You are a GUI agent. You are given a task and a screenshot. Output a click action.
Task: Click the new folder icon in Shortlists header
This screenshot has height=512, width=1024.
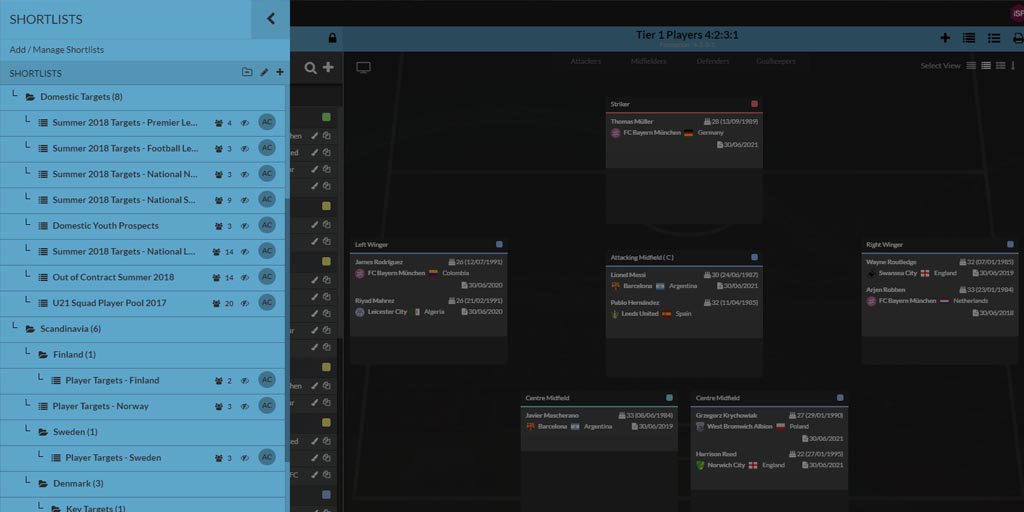[x=247, y=72]
